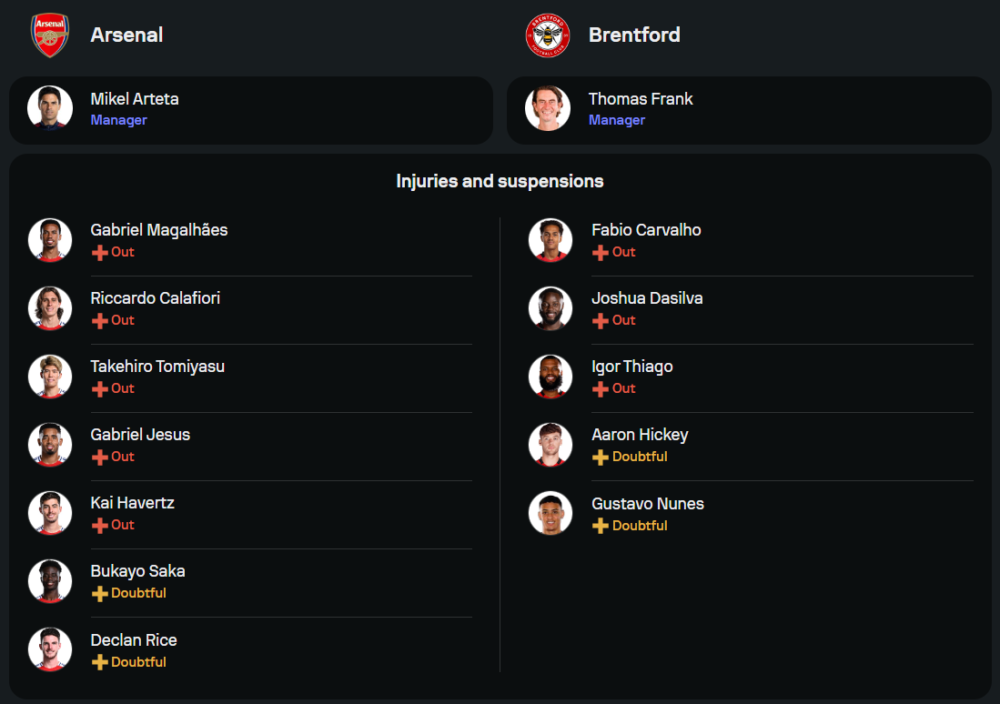Open Takehiro Tomiyasu's player profile link
1000x704 pixels.
point(157,367)
